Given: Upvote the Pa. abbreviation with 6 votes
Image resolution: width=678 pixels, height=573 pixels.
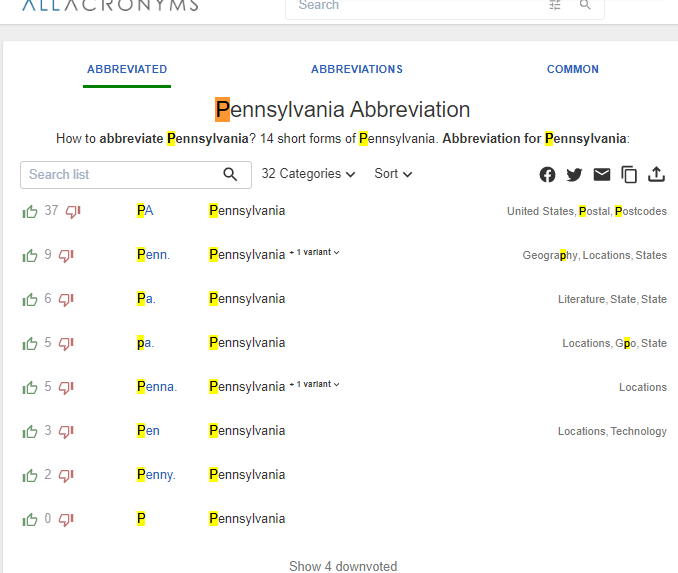Looking at the screenshot, I should 30,300.
